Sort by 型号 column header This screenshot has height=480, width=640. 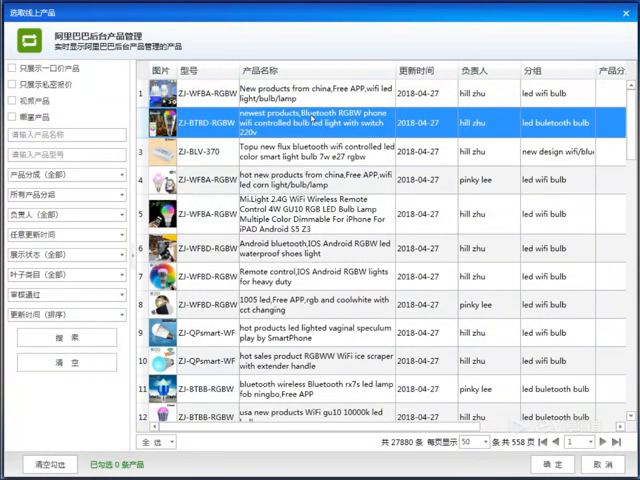click(208, 71)
